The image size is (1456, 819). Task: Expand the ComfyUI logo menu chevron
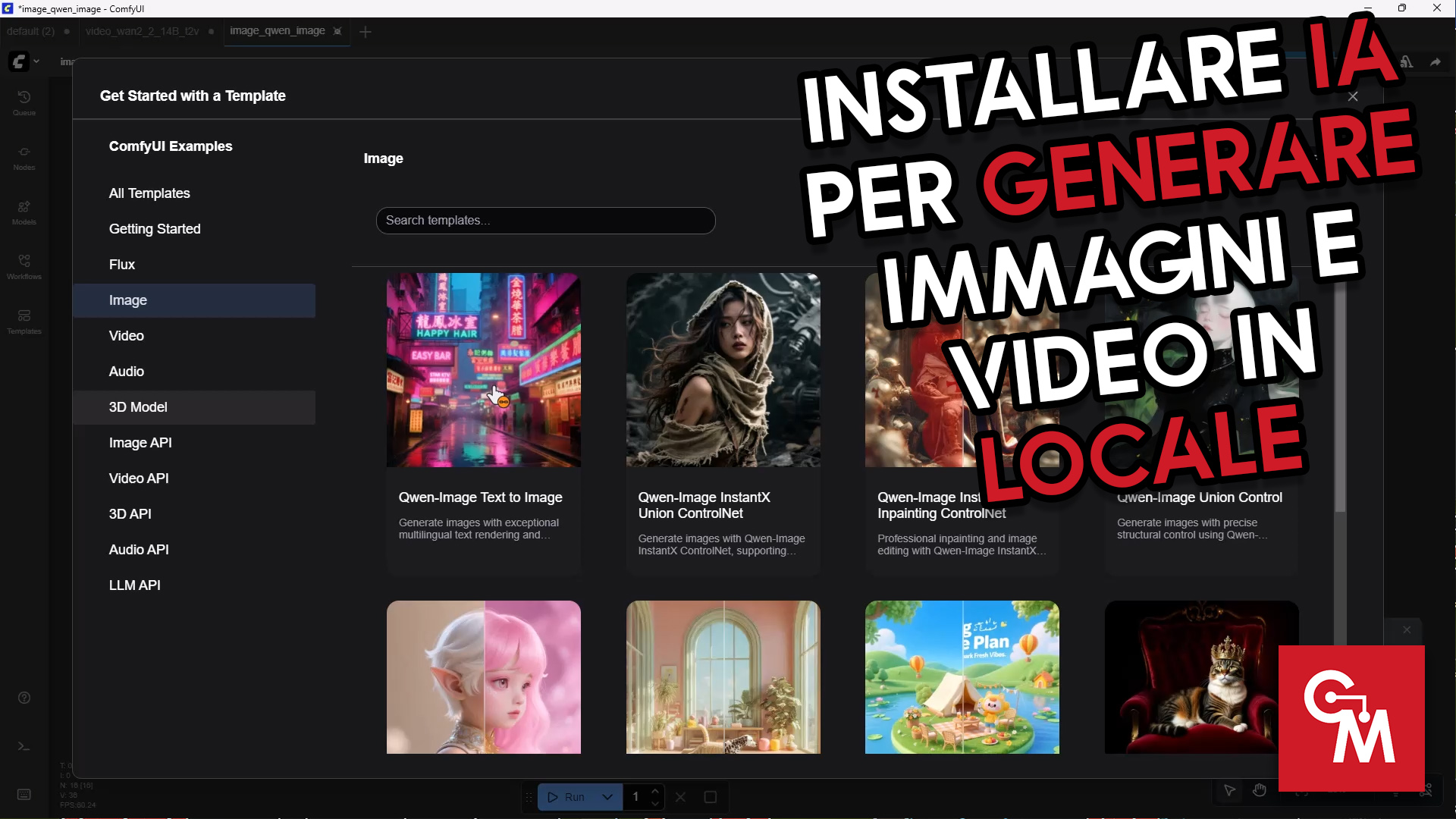pos(36,61)
